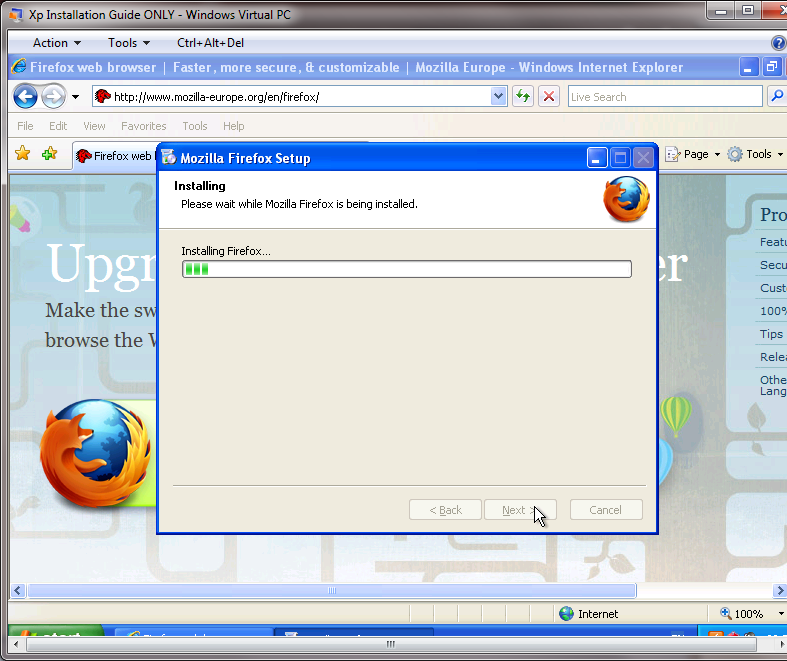Click the Next button in Firefox Setup
787x661 pixels.
pyautogui.click(x=520, y=510)
